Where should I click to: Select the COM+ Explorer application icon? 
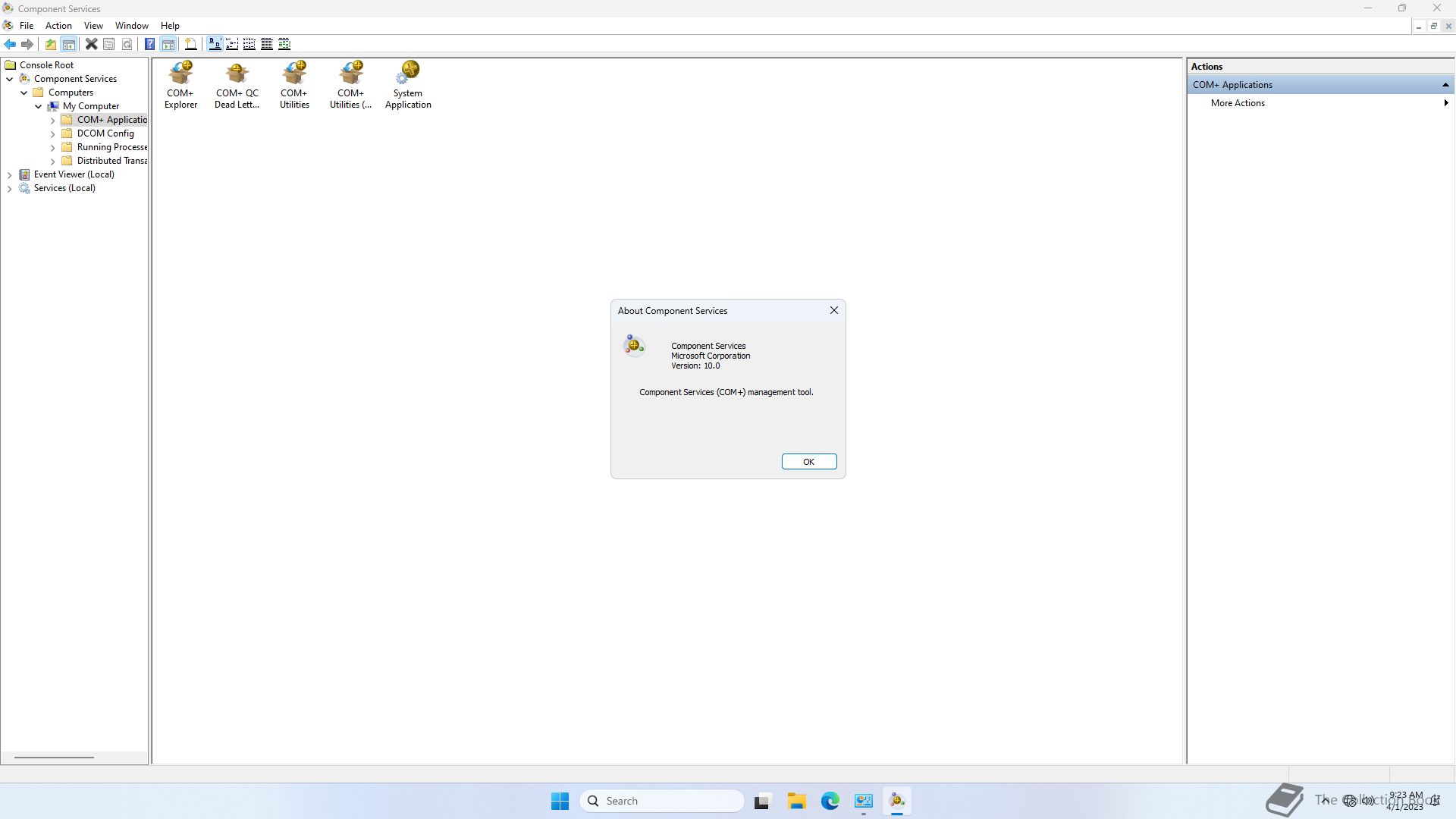(x=180, y=85)
